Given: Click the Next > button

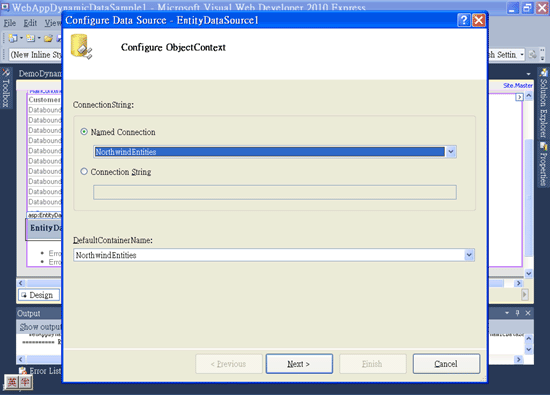Looking at the screenshot, I should click(x=299, y=364).
